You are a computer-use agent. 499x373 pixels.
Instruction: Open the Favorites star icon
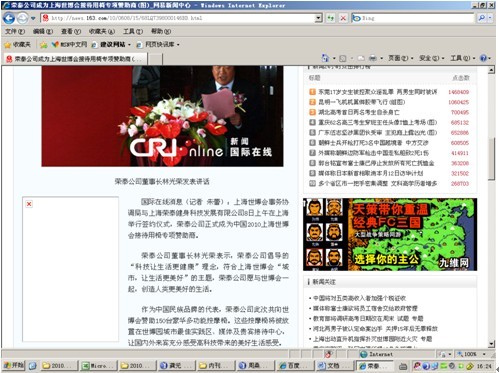coord(18,44)
